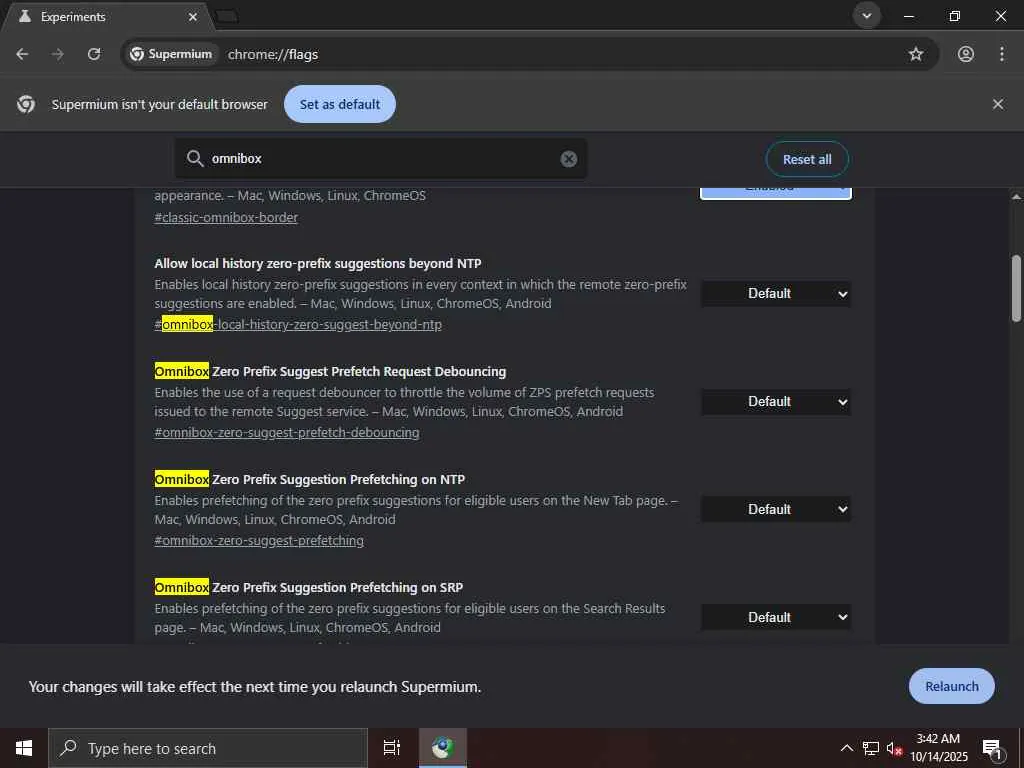Open dropdown for local history zero-prefix suggestions

point(776,294)
